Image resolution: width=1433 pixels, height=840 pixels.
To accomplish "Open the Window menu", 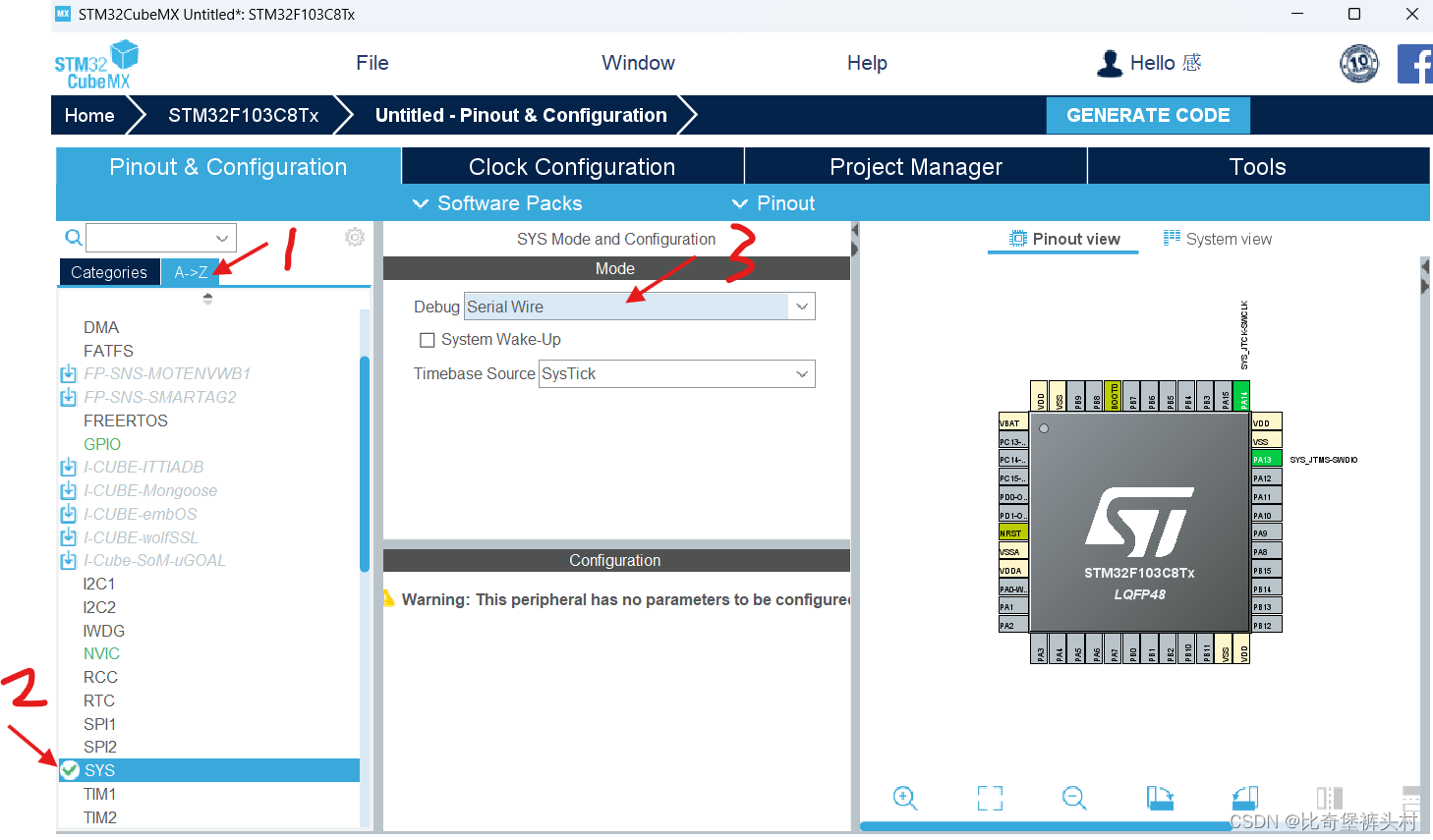I will click(x=638, y=63).
